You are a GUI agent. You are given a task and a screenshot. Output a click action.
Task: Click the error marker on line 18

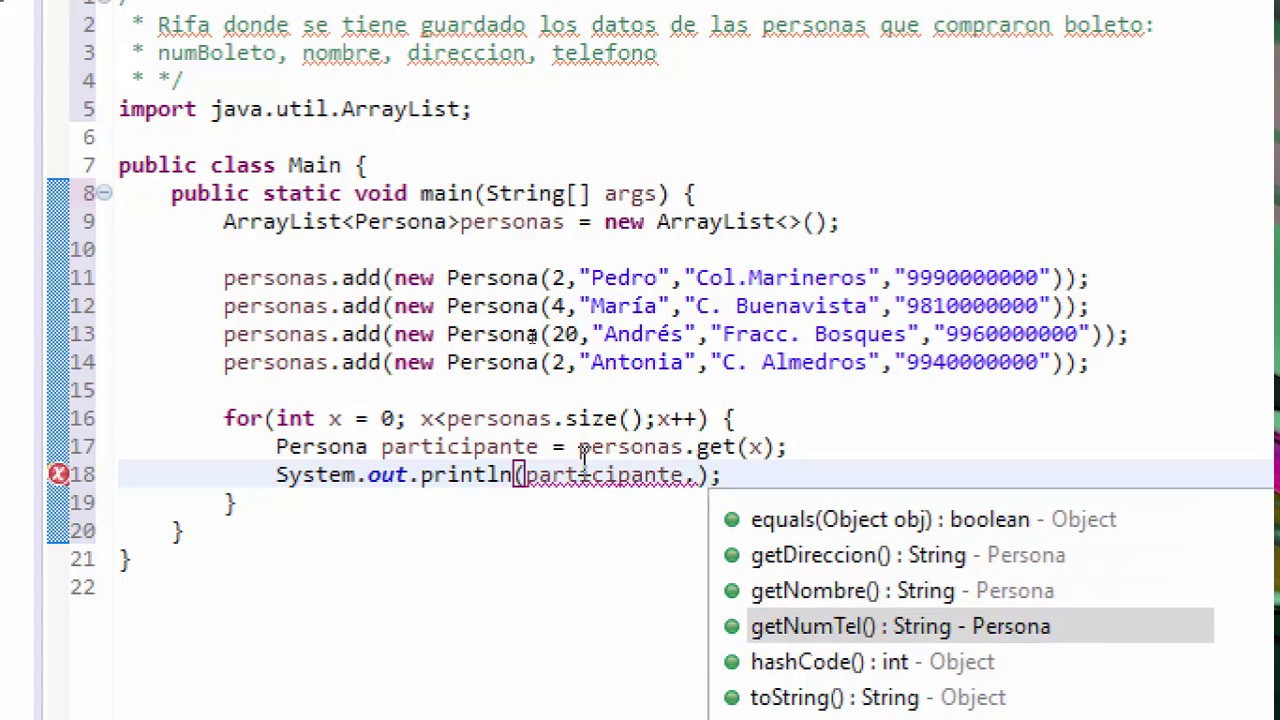(x=58, y=475)
